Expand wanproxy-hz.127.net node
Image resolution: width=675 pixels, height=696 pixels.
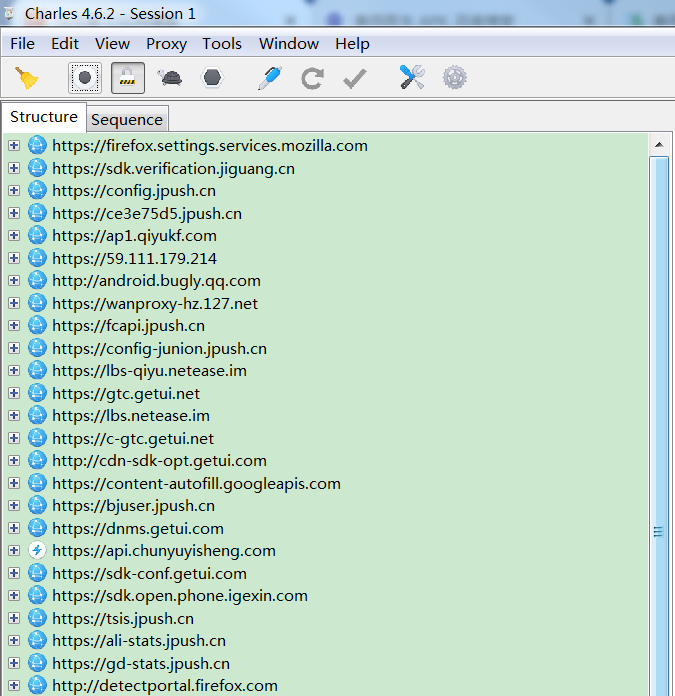[14, 303]
